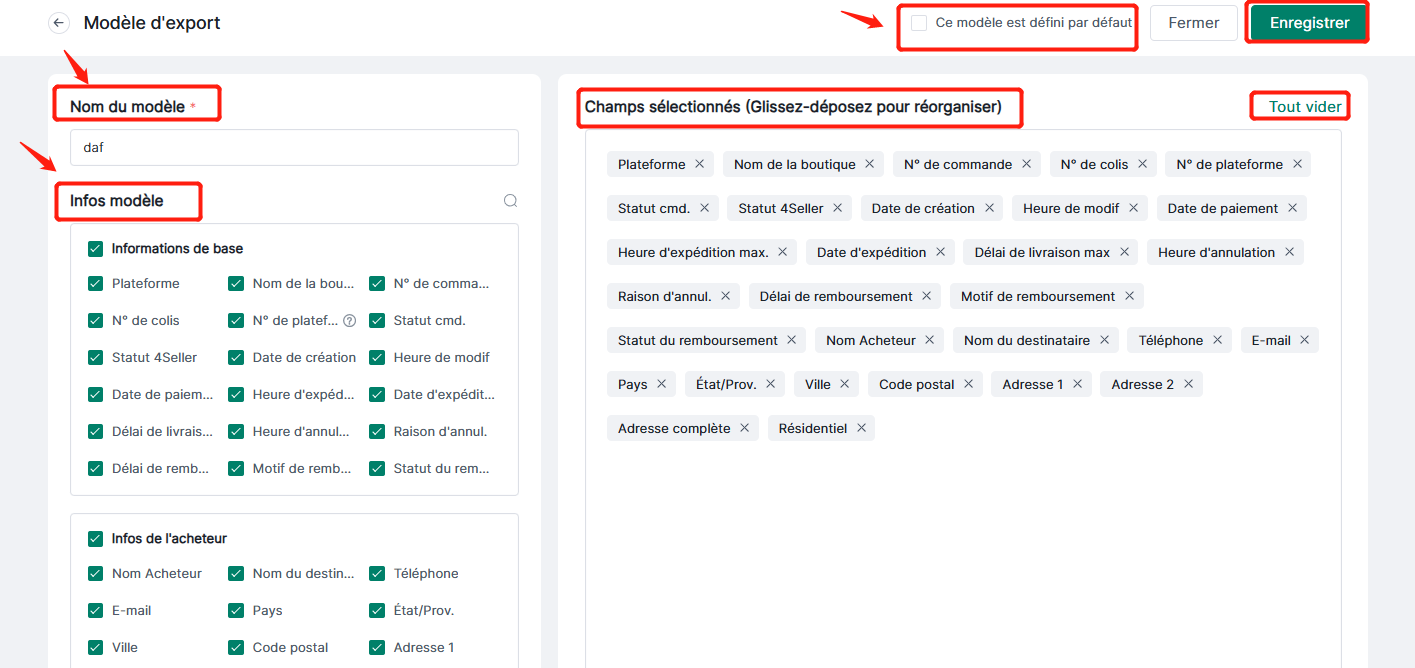
Task: Save the template with Enregistrer
Action: [x=1309, y=23]
